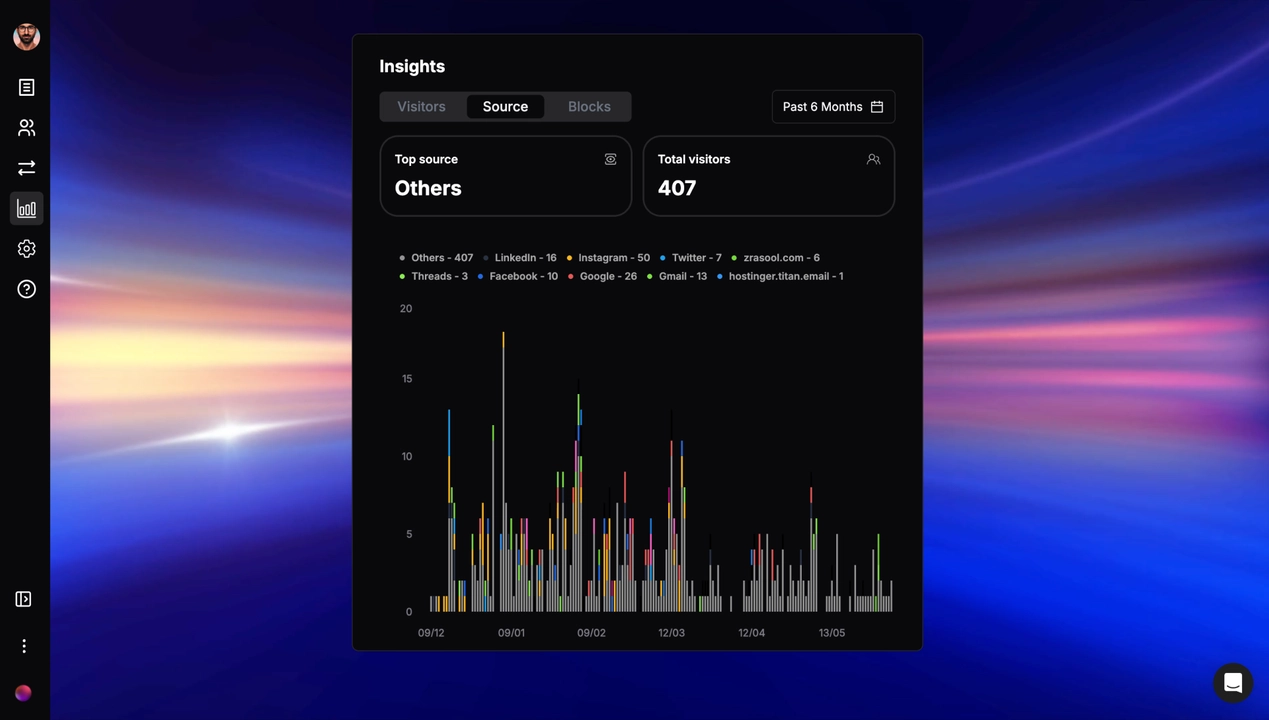Click the gradient orb icon
The height and width of the screenshot is (720, 1269).
pos(23,693)
